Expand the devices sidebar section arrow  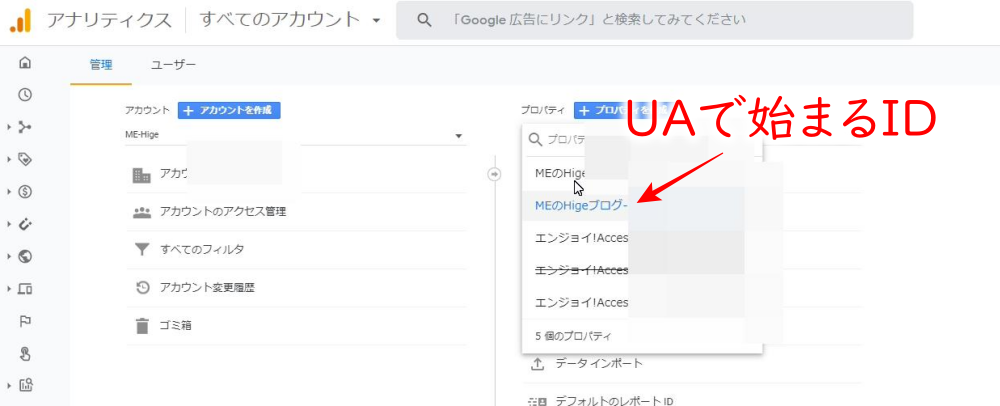10,289
